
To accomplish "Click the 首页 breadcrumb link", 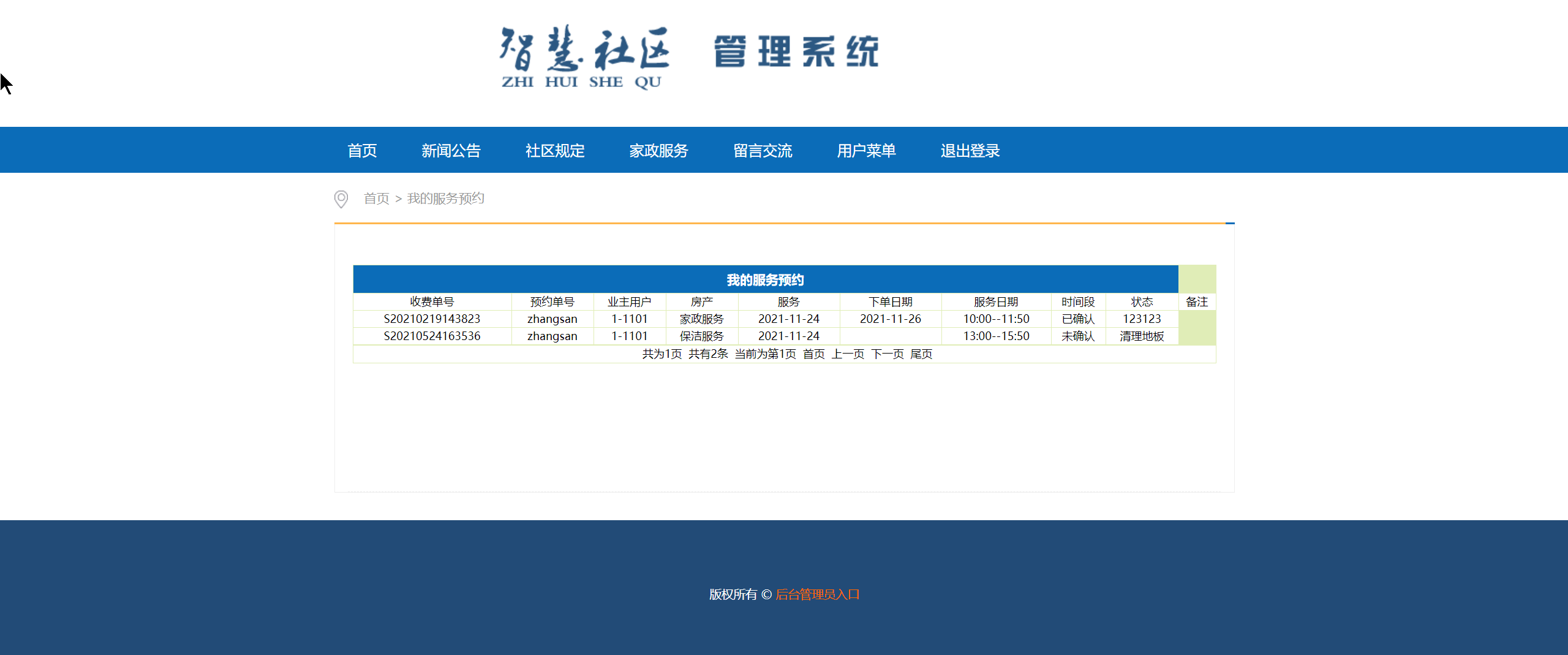I will pyautogui.click(x=377, y=199).
